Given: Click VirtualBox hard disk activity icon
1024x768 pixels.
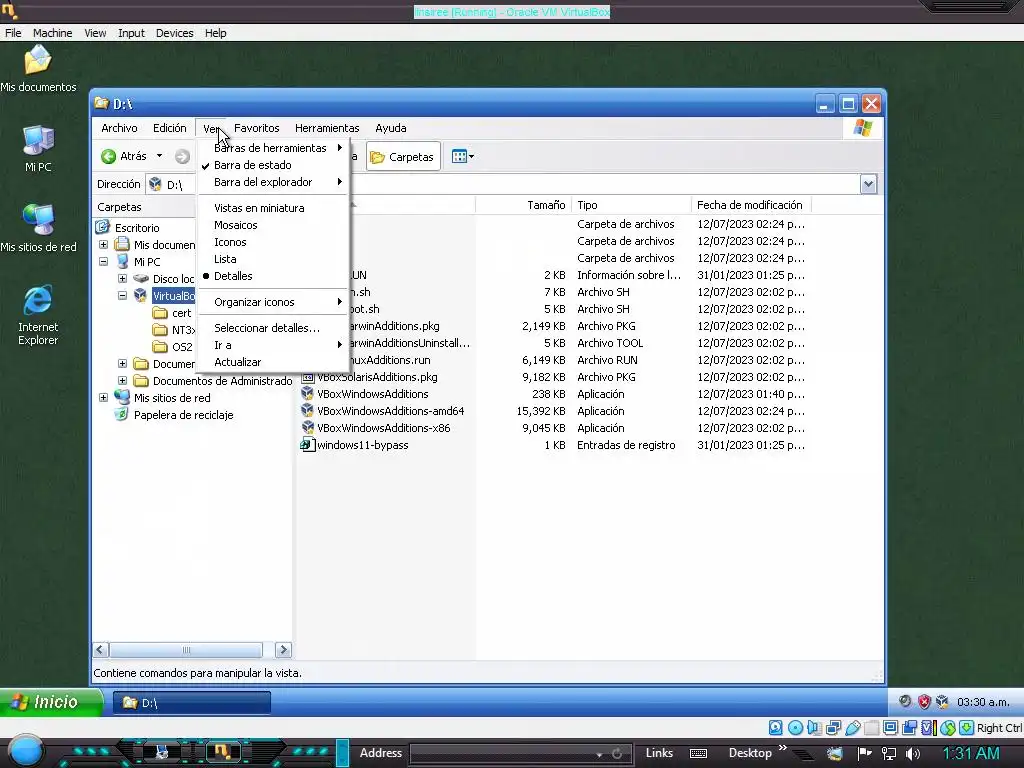Looking at the screenshot, I should coord(775,728).
